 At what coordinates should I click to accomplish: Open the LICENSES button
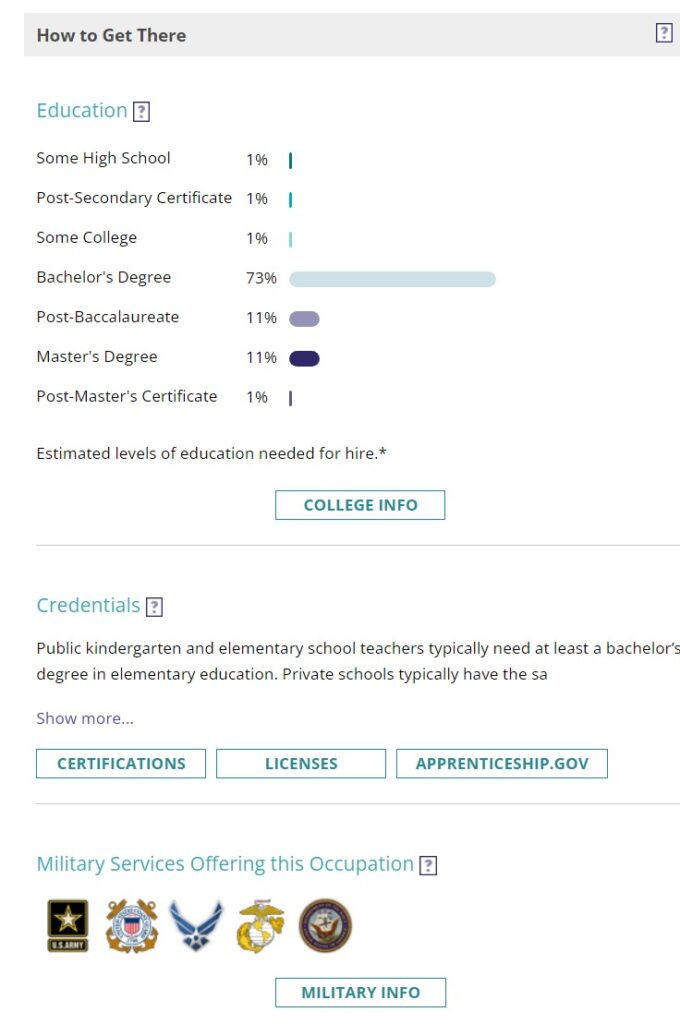coord(301,763)
